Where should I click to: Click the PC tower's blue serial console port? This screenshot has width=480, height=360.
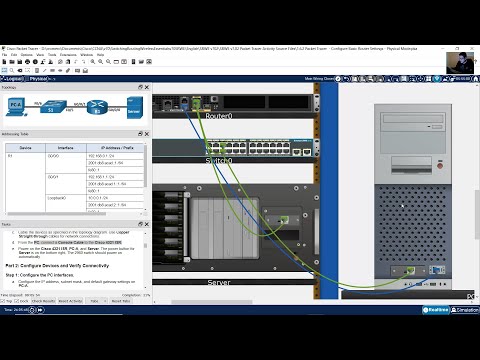[x=437, y=270]
